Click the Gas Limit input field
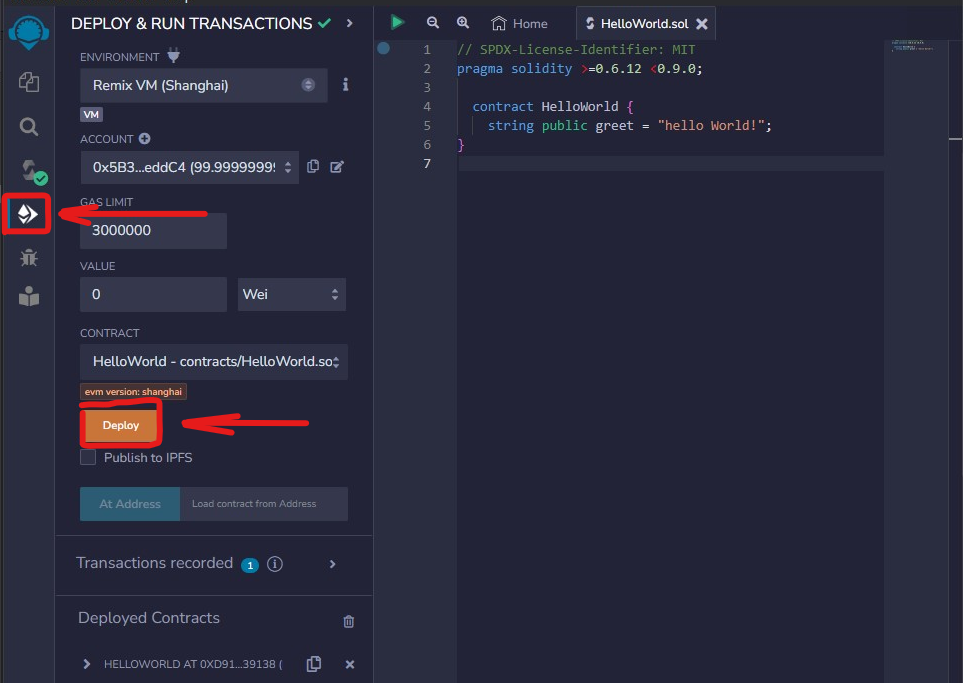The image size is (963, 683). pos(153,230)
